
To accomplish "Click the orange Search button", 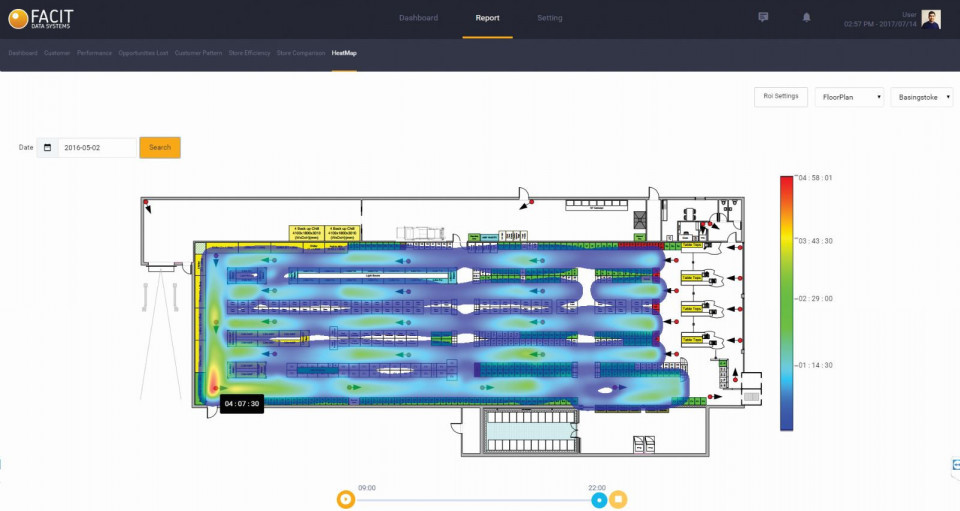I will 160,147.
